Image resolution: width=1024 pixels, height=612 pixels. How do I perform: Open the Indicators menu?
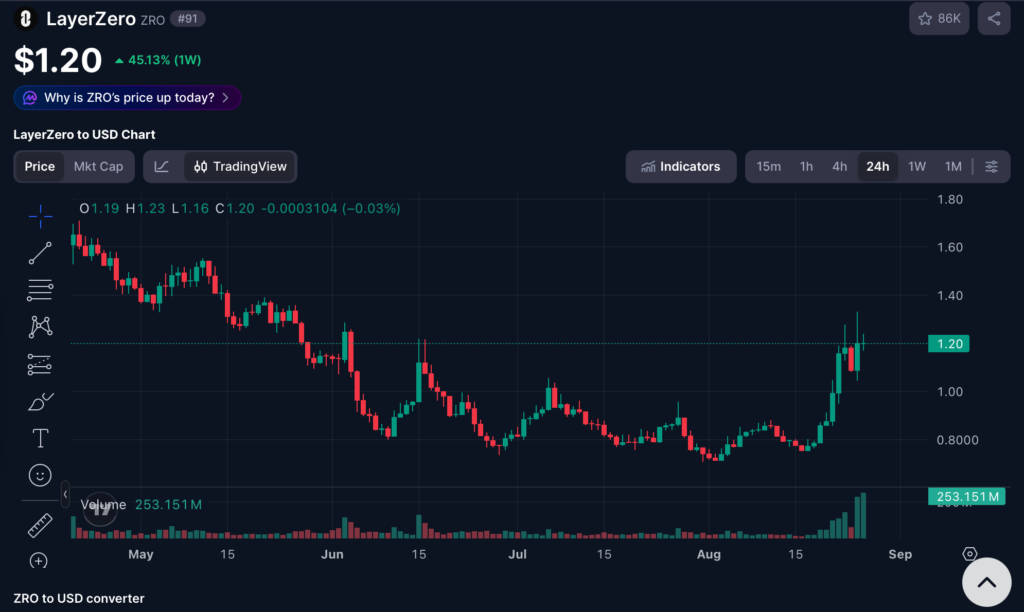tap(681, 167)
